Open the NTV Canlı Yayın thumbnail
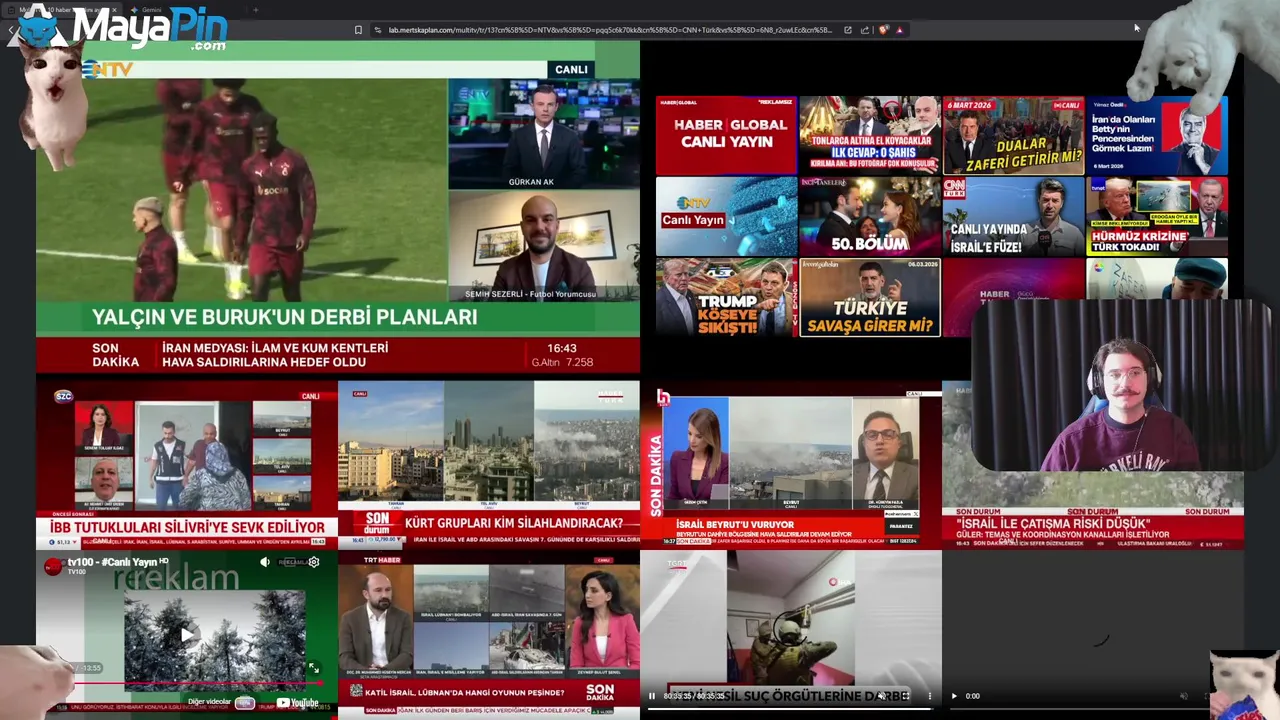This screenshot has width=1280, height=720. (726, 216)
